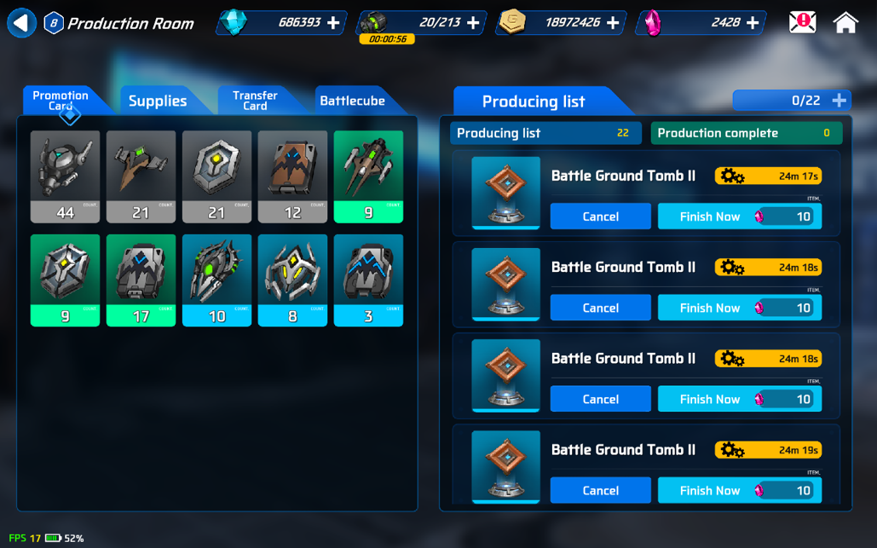
Task: Open the mail notification envelope icon
Action: tap(802, 22)
